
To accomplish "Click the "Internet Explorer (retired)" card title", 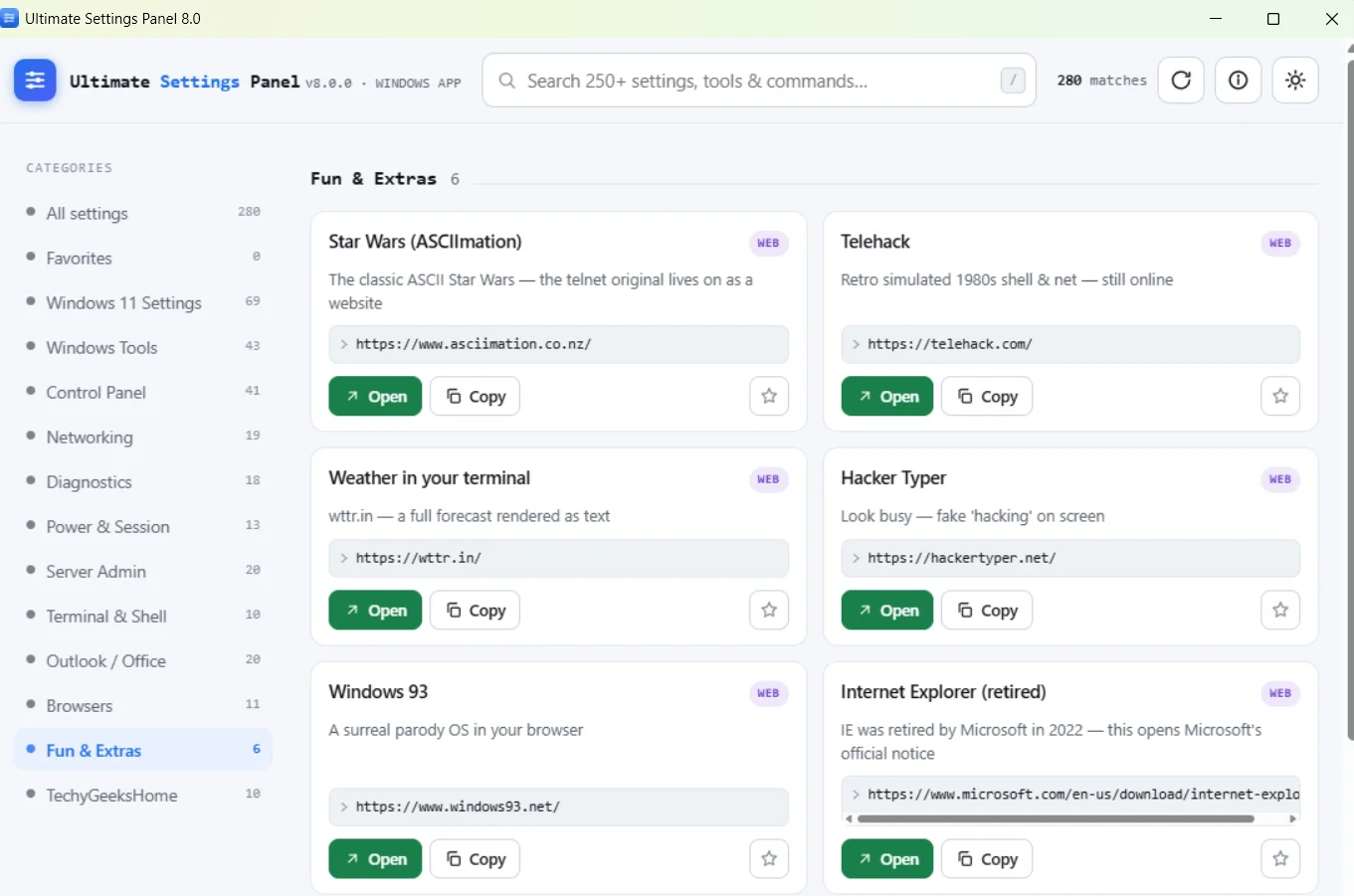I will [943, 692].
